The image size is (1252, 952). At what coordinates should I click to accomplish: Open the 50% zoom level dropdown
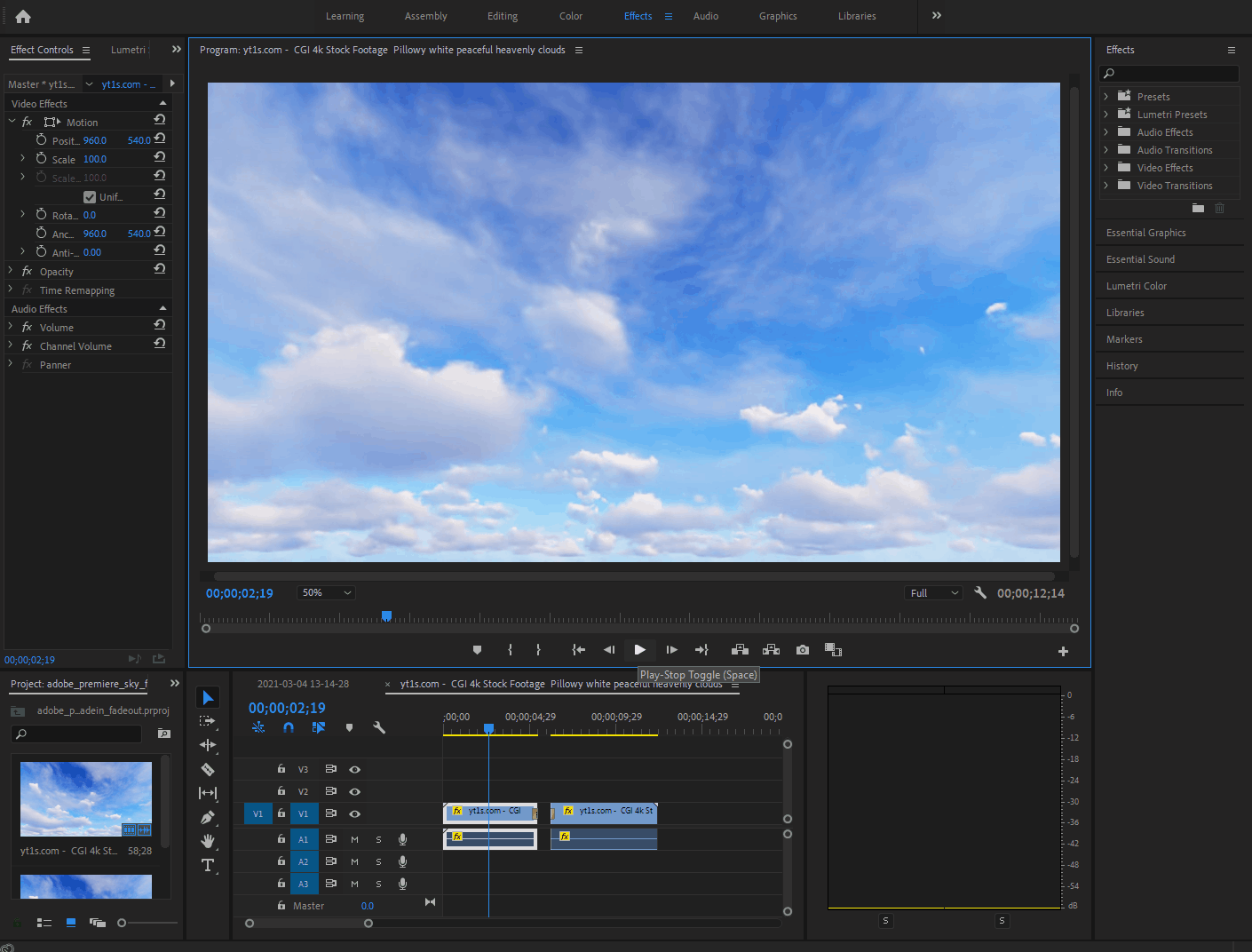(327, 592)
